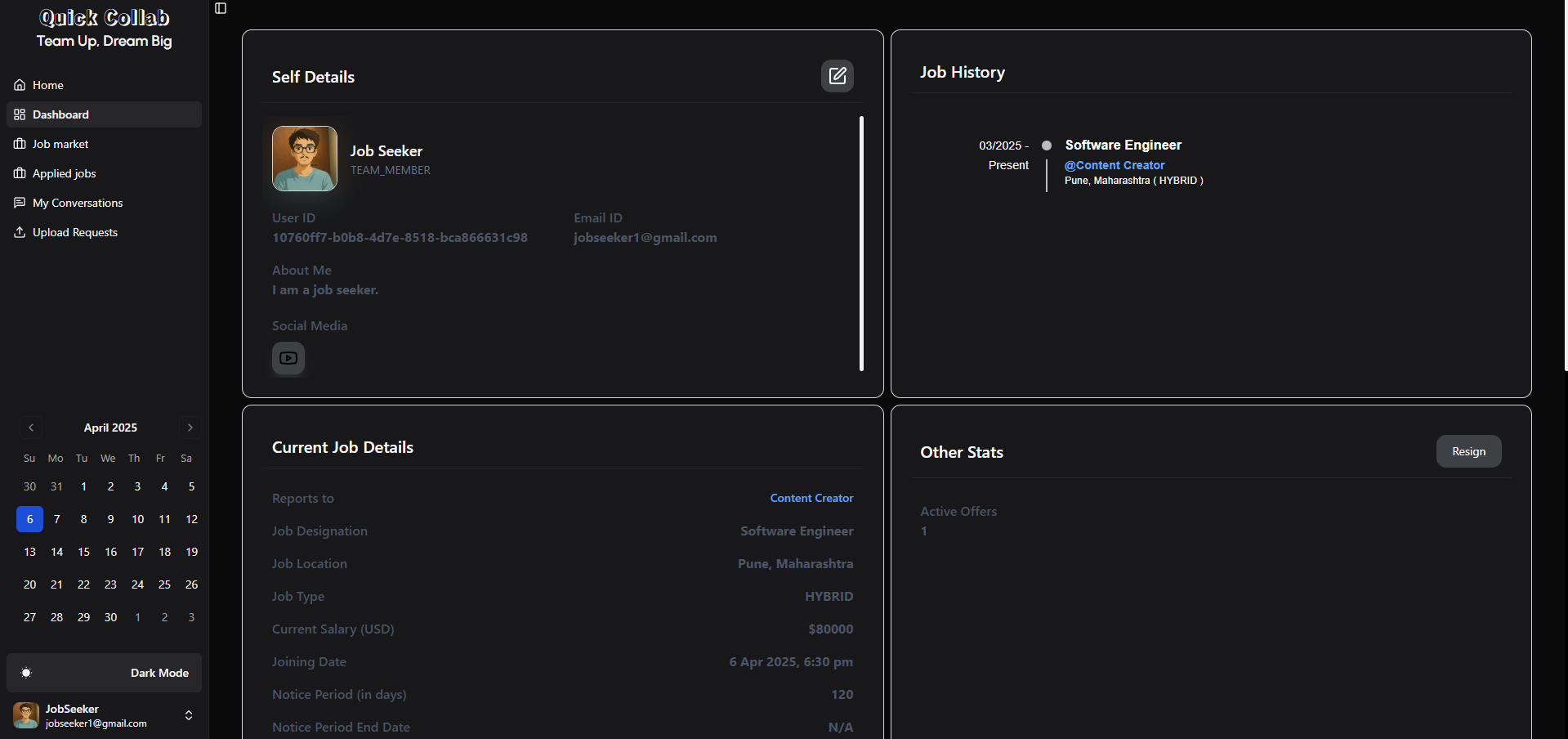Click the JobSeeker avatar thumbnail at the bottom
The height and width of the screenshot is (739, 1568).
[x=25, y=715]
